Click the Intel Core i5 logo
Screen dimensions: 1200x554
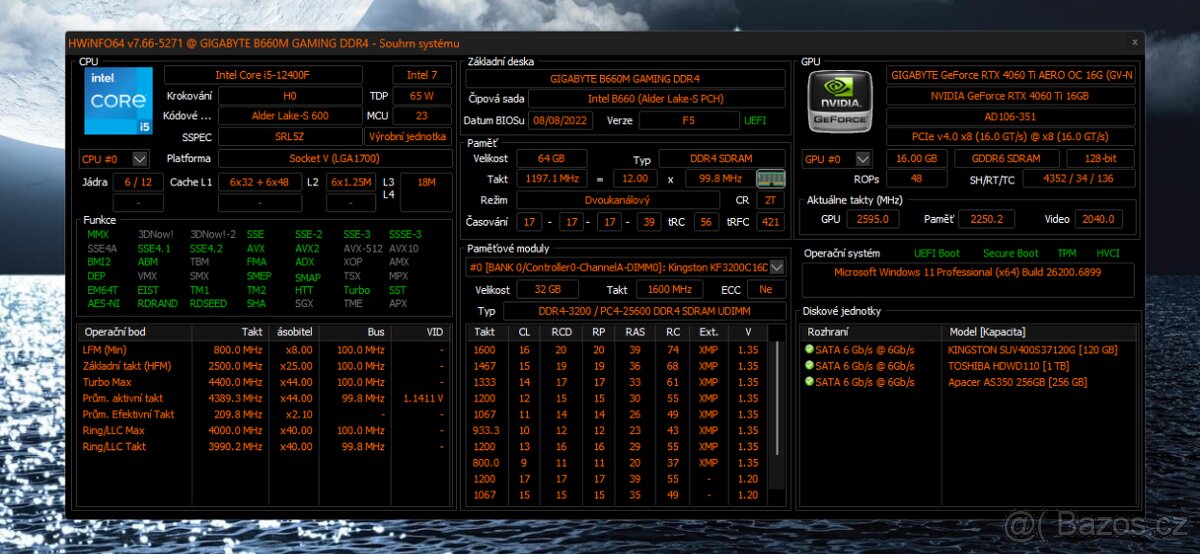[x=119, y=100]
